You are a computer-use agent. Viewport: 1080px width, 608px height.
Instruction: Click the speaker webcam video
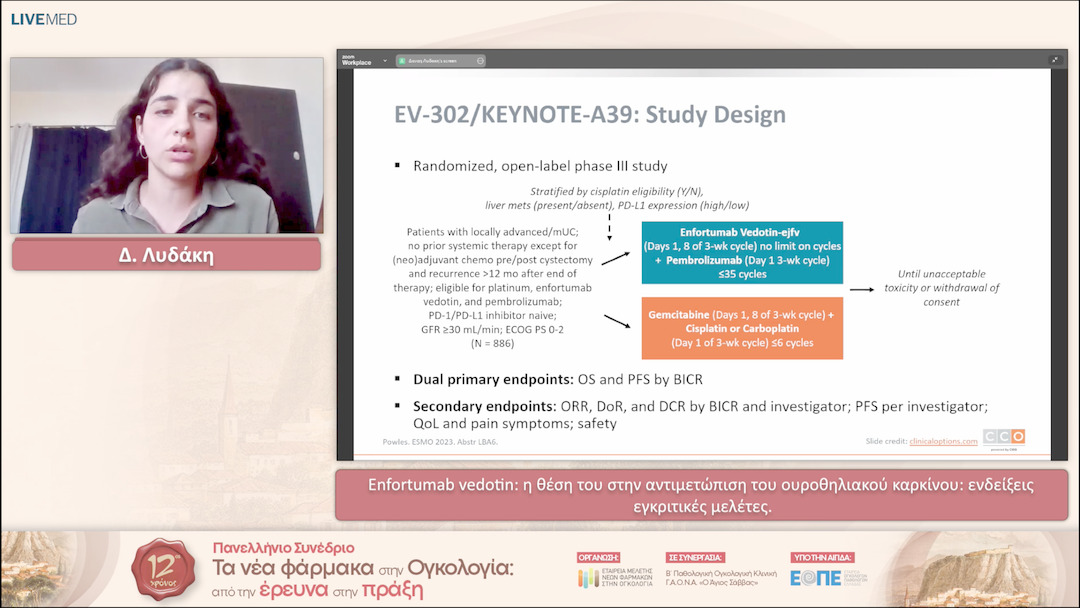point(167,146)
